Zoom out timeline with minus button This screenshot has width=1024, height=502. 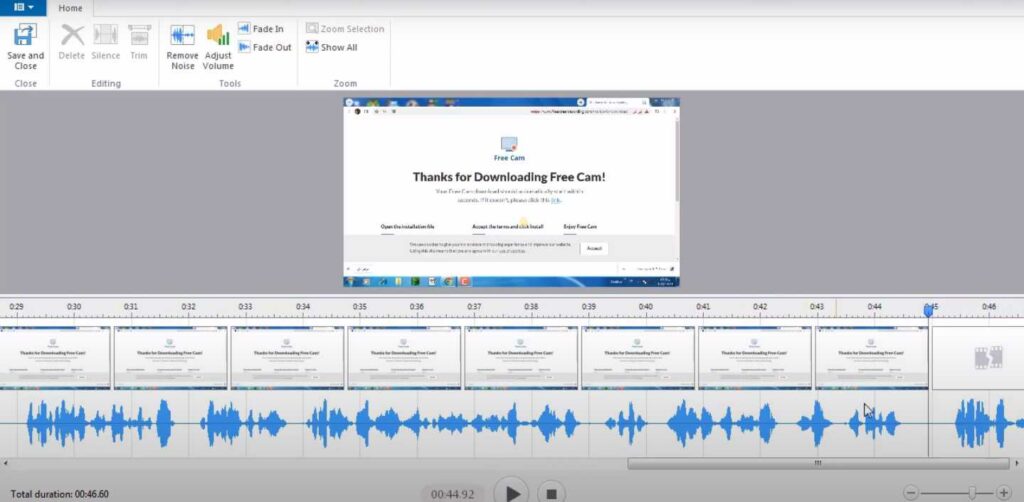[x=911, y=493]
